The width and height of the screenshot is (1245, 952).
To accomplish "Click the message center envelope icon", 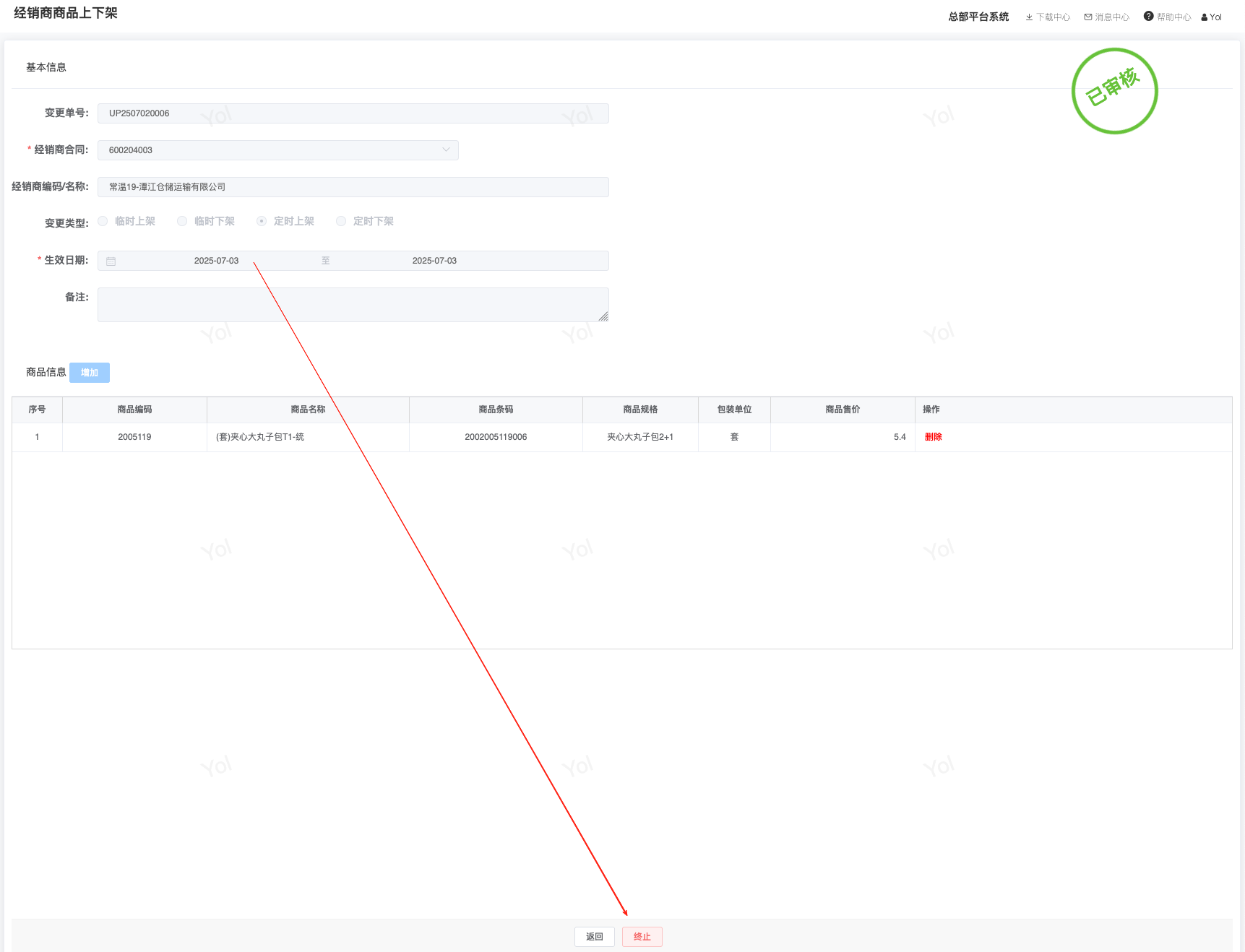I will point(1088,17).
